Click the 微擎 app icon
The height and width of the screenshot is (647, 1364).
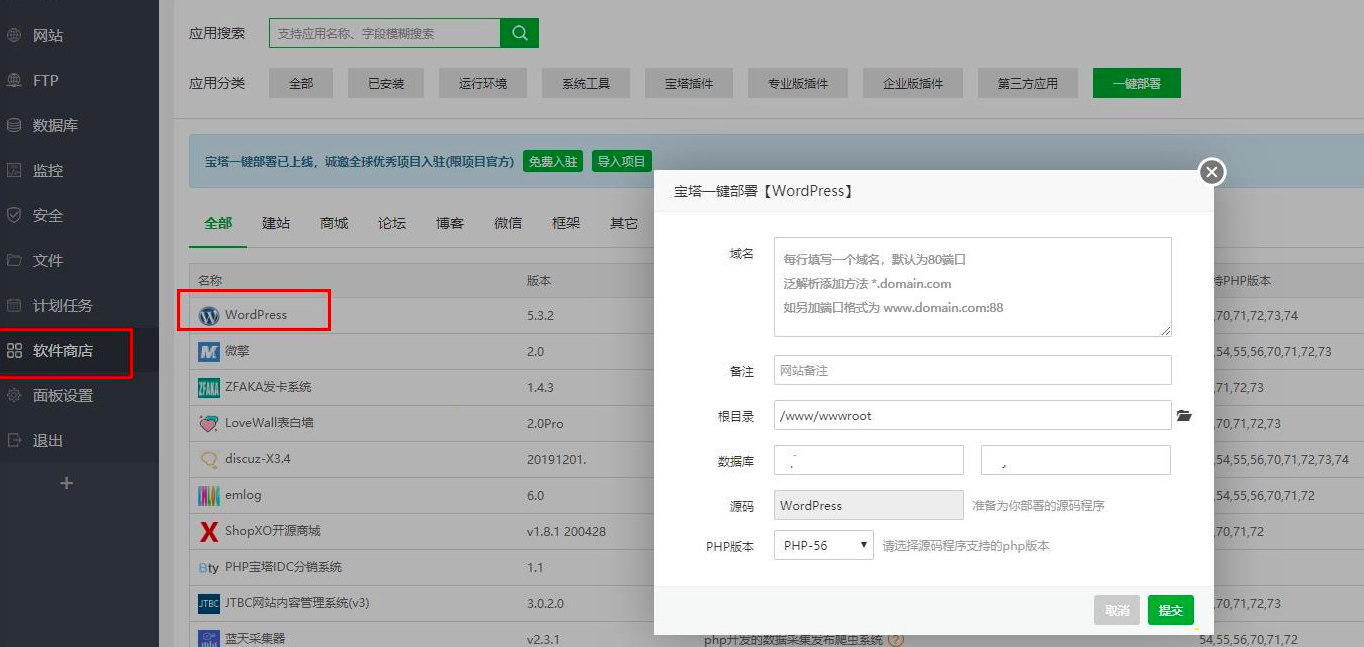pyautogui.click(x=209, y=351)
